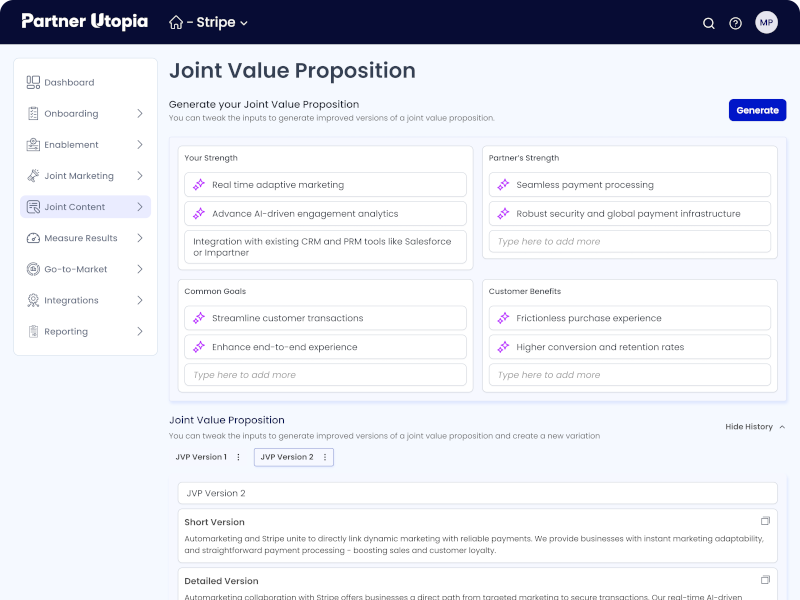Open Reporting in the sidebar
Viewport: 800px width, 600px height.
click(x=66, y=332)
